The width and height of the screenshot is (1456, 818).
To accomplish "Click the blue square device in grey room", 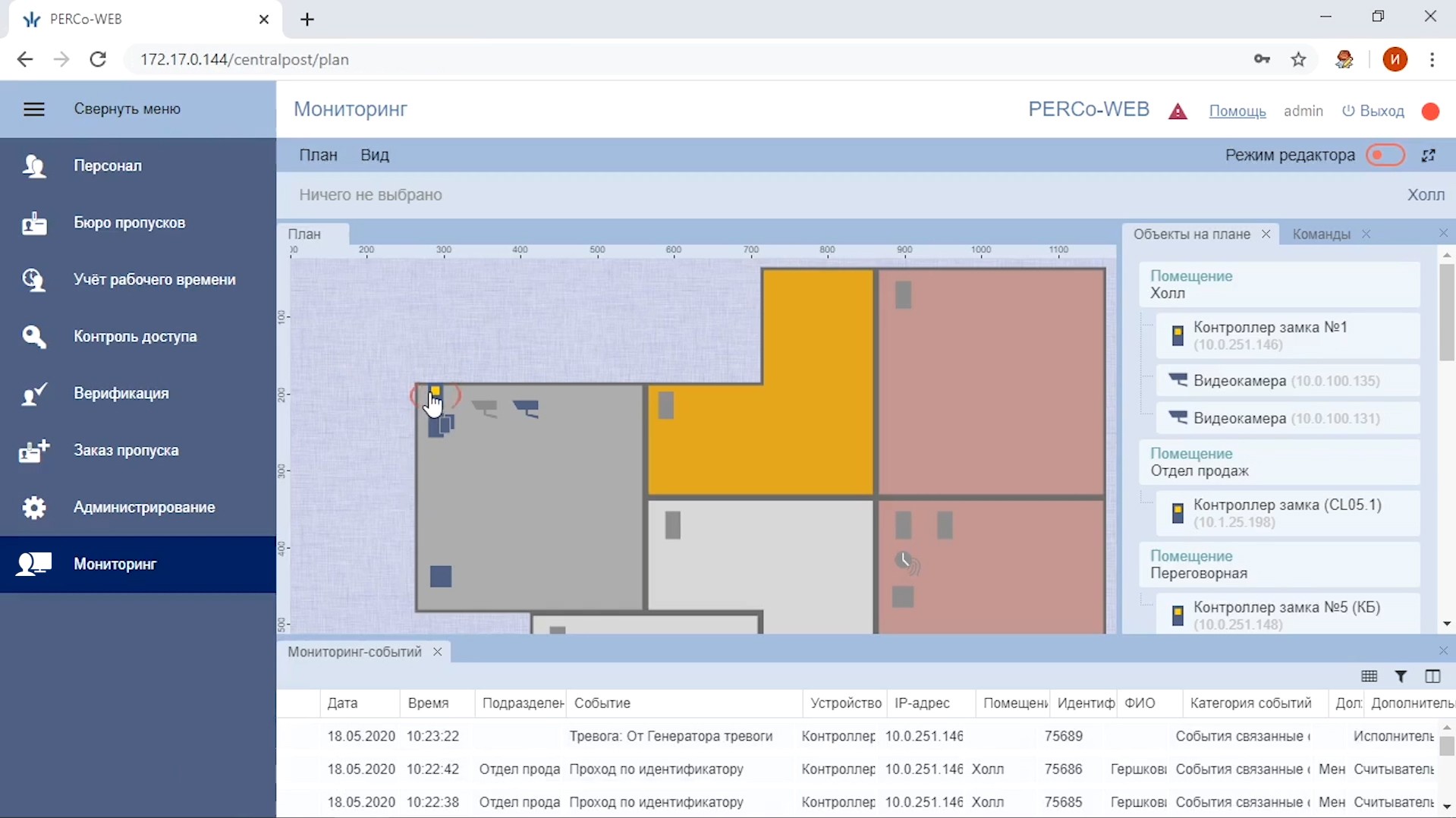I will coord(441,577).
